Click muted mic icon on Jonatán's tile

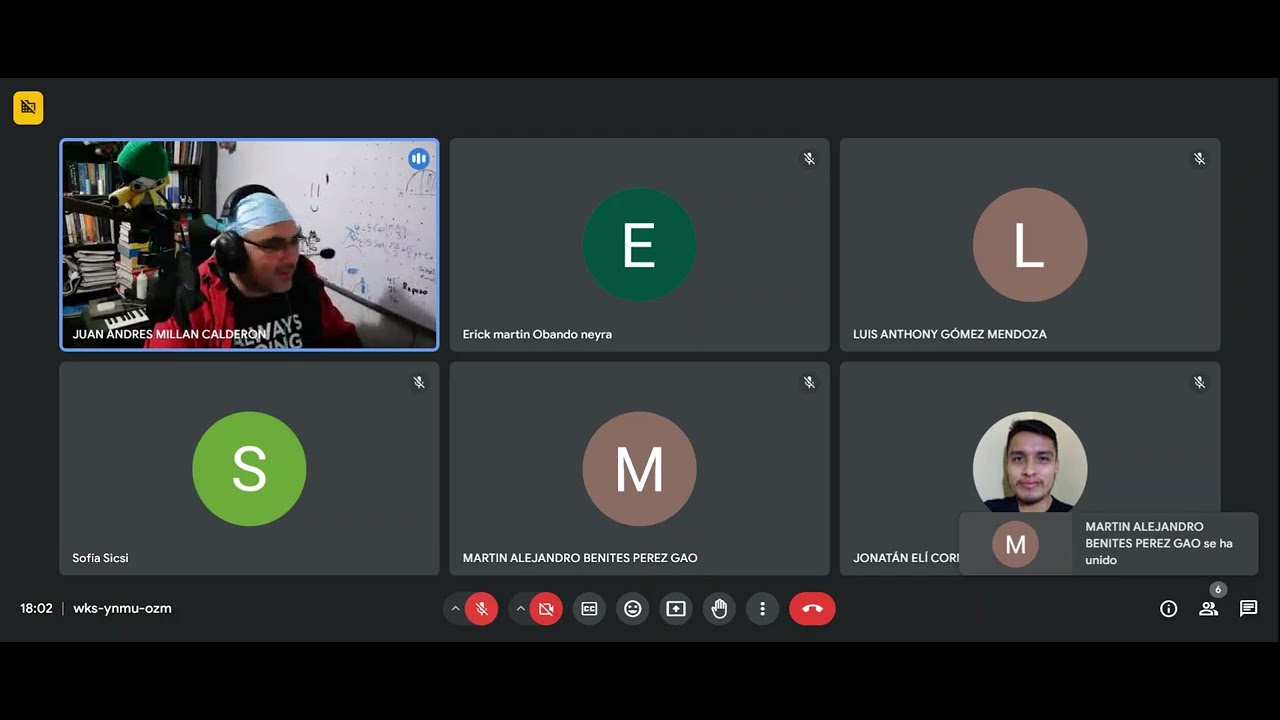click(1199, 383)
